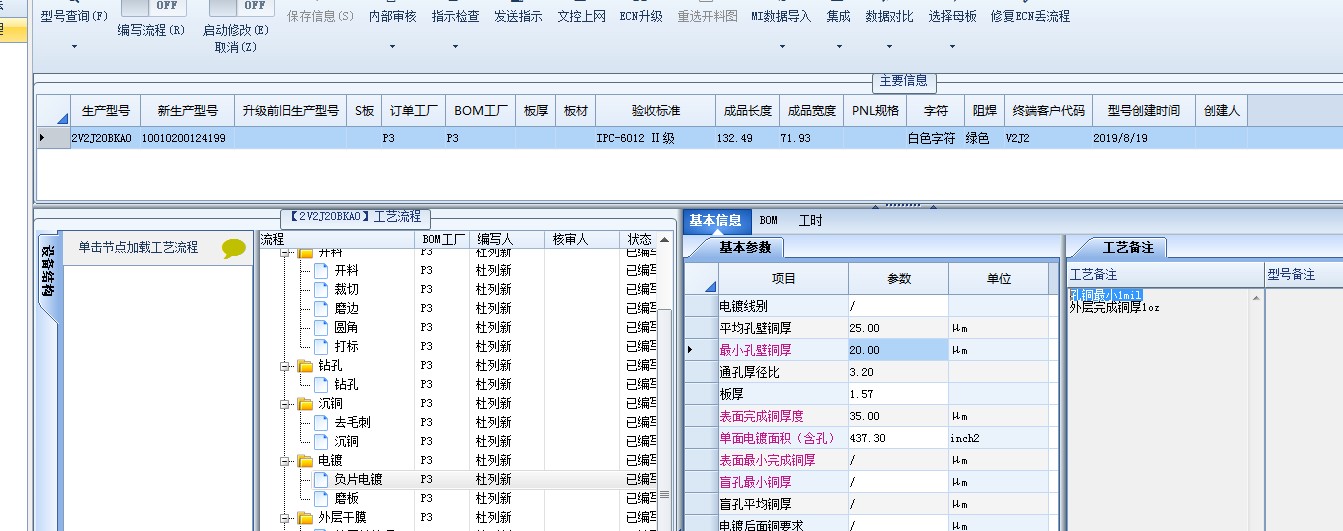The width and height of the screenshot is (1343, 531).
Task: Click the 负片电镀 step document icon
Action: point(321,480)
